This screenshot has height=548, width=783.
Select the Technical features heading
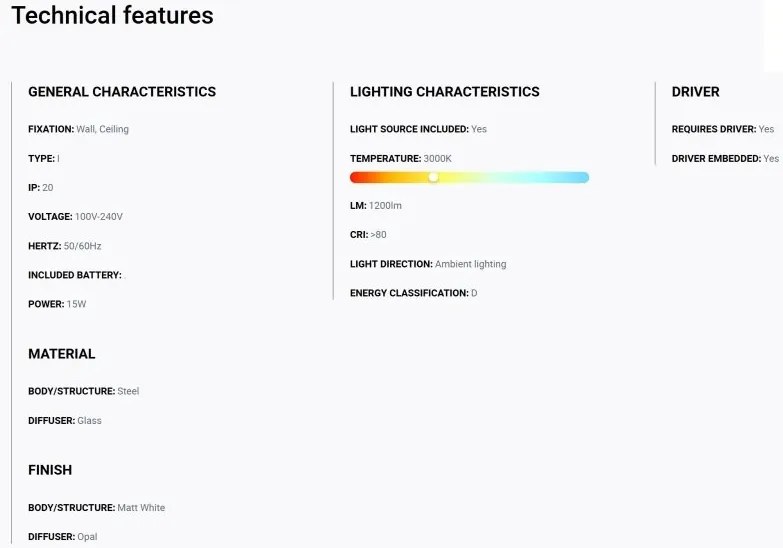pyautogui.click(x=112, y=15)
